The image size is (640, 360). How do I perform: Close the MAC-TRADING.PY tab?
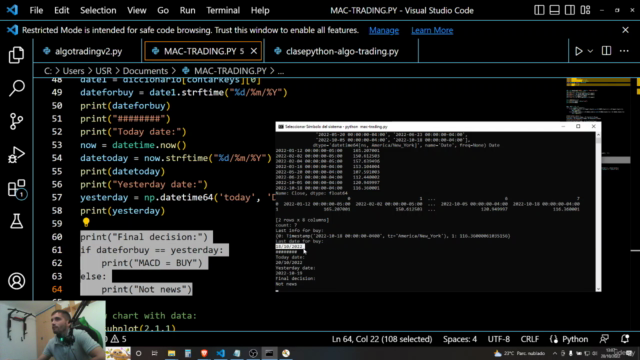tap(253, 51)
